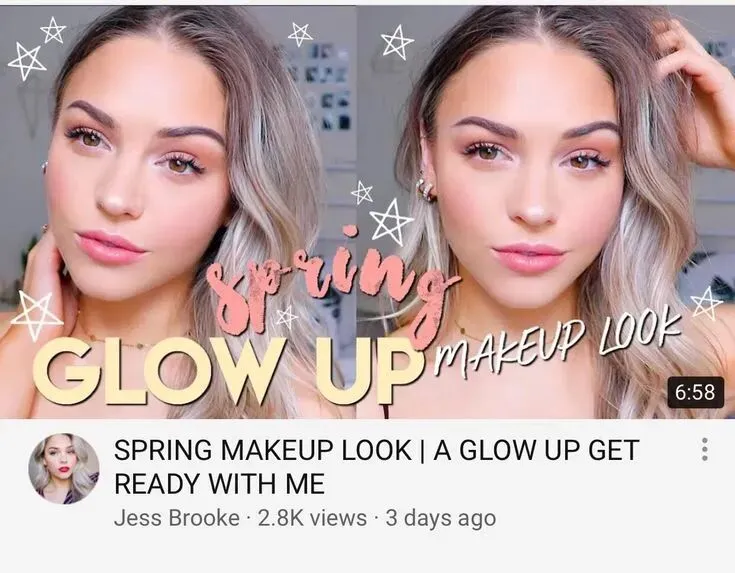Click the large star doodle above 'spring'

coord(391,222)
